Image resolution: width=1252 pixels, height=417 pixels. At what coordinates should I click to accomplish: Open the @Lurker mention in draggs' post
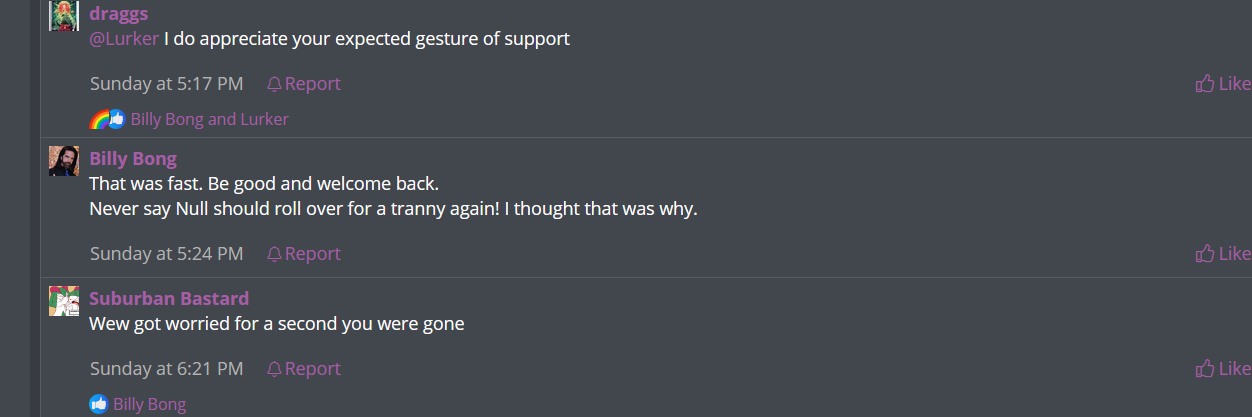click(124, 39)
